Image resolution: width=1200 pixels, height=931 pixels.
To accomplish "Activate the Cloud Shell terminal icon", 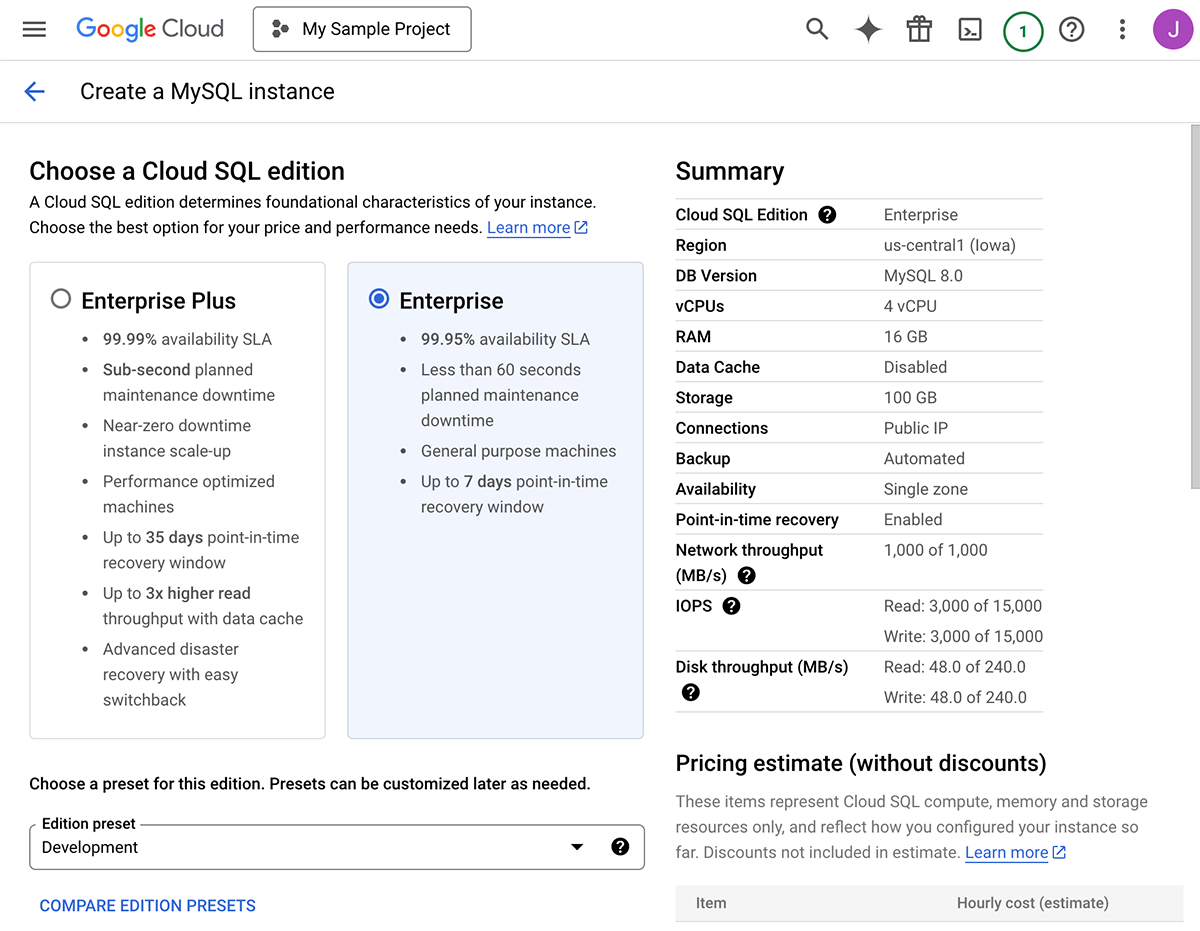I will (x=970, y=30).
